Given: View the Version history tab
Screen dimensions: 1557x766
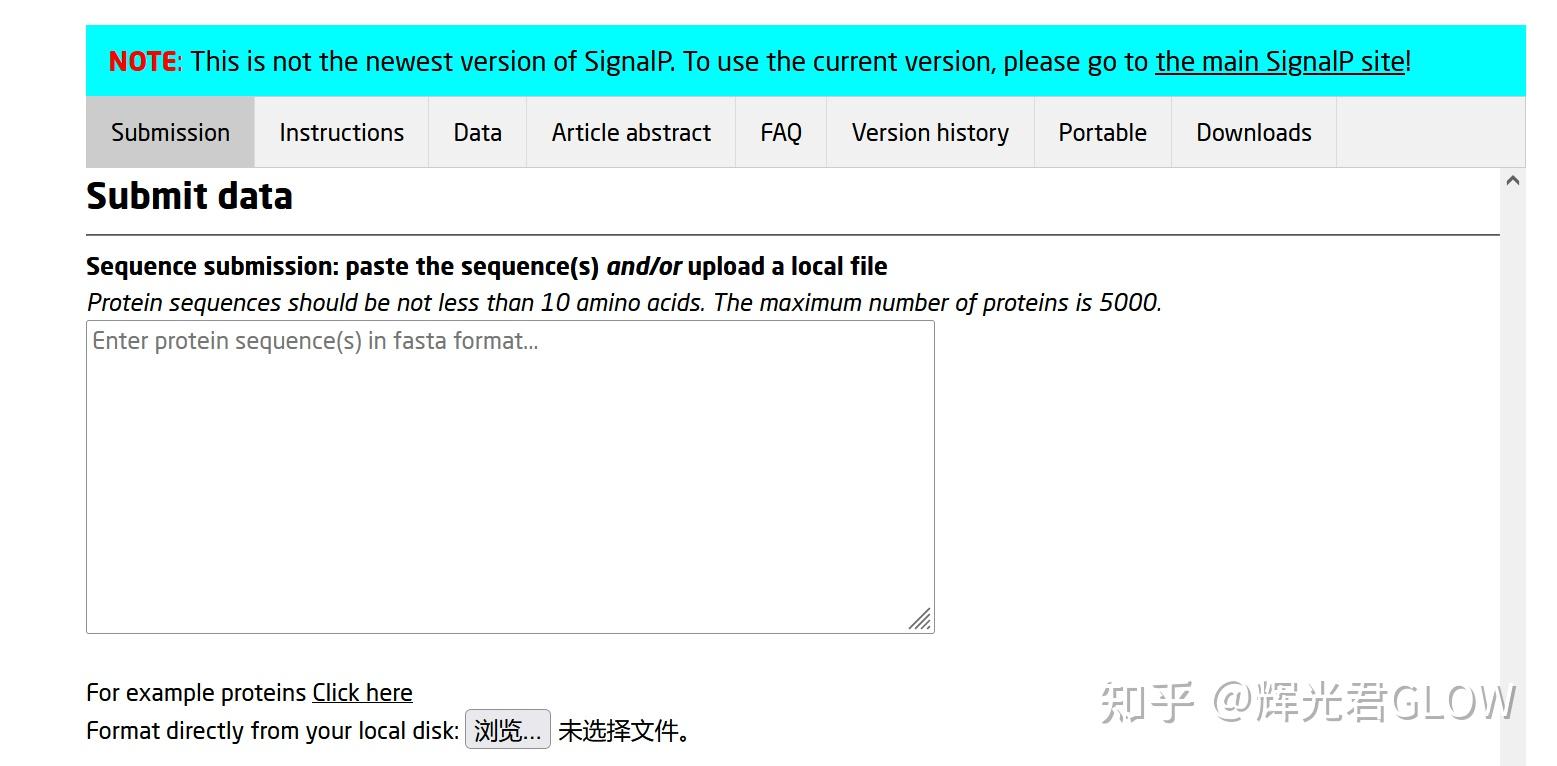Looking at the screenshot, I should pos(929,133).
